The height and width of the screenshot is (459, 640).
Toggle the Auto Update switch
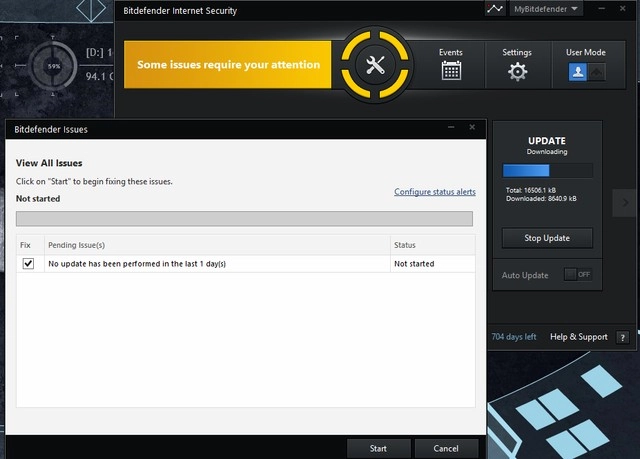coord(578,275)
